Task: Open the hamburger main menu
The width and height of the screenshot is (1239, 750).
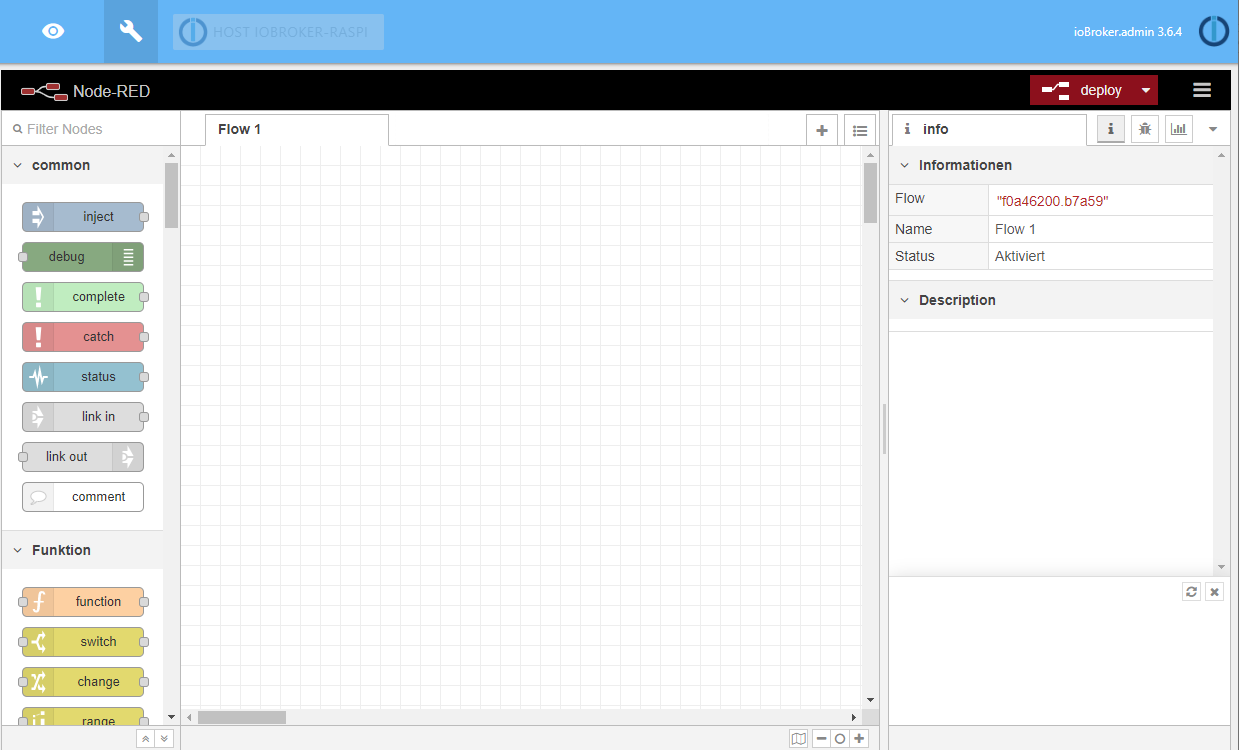Action: 1202,90
